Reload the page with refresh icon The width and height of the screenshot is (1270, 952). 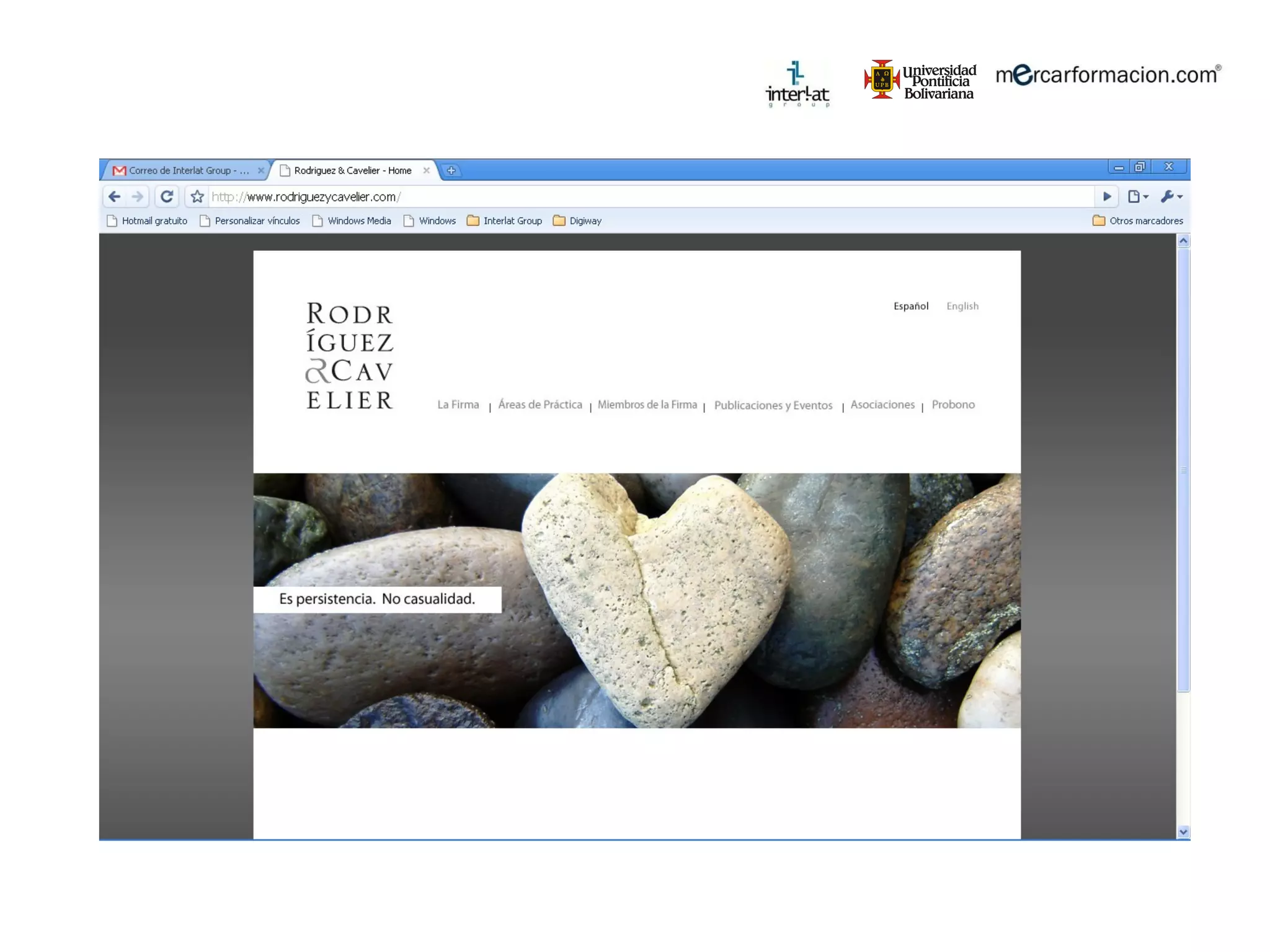166,197
